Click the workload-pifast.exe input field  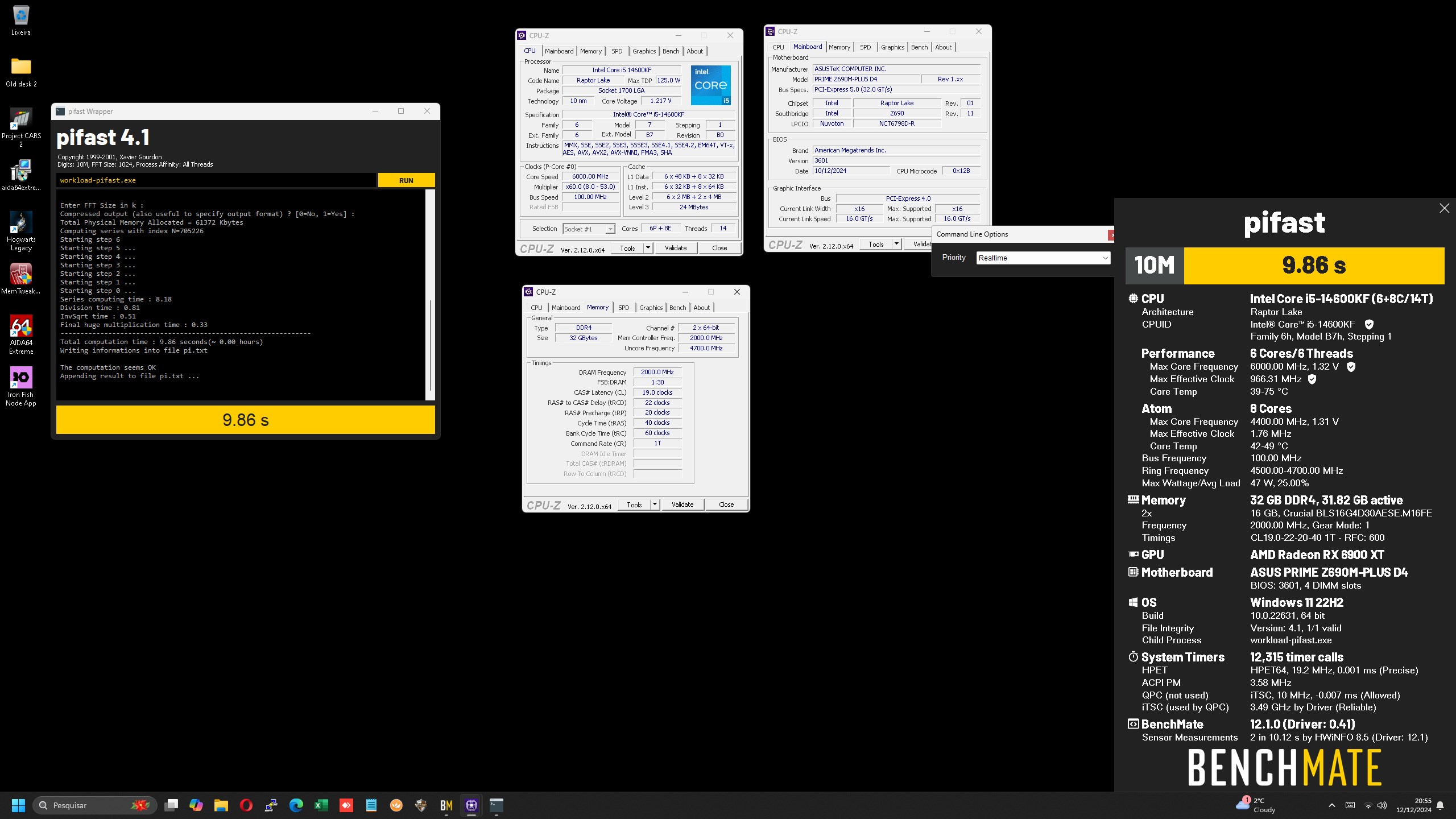[216, 180]
